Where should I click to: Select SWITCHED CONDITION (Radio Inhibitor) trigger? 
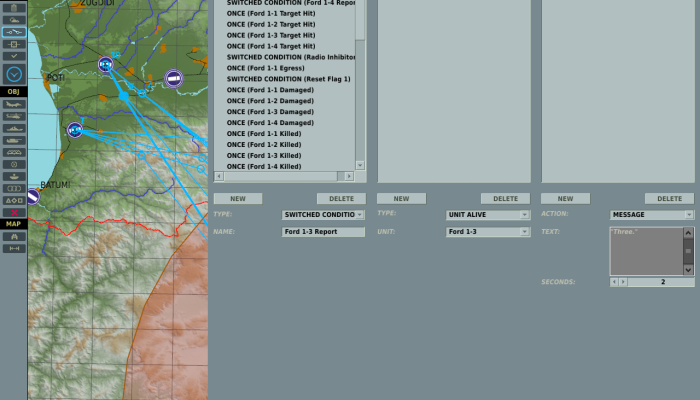click(x=291, y=57)
